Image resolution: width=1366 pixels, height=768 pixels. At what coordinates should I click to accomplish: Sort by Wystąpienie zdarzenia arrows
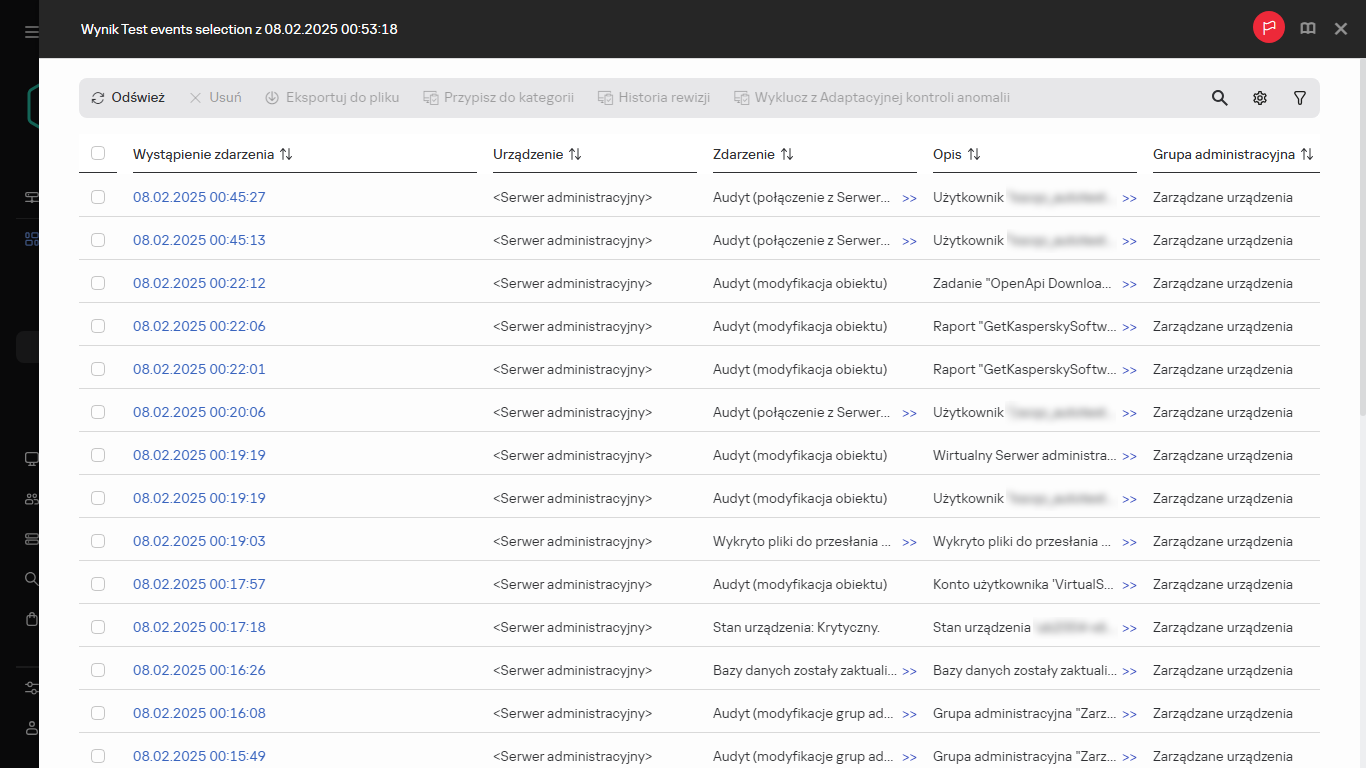286,154
